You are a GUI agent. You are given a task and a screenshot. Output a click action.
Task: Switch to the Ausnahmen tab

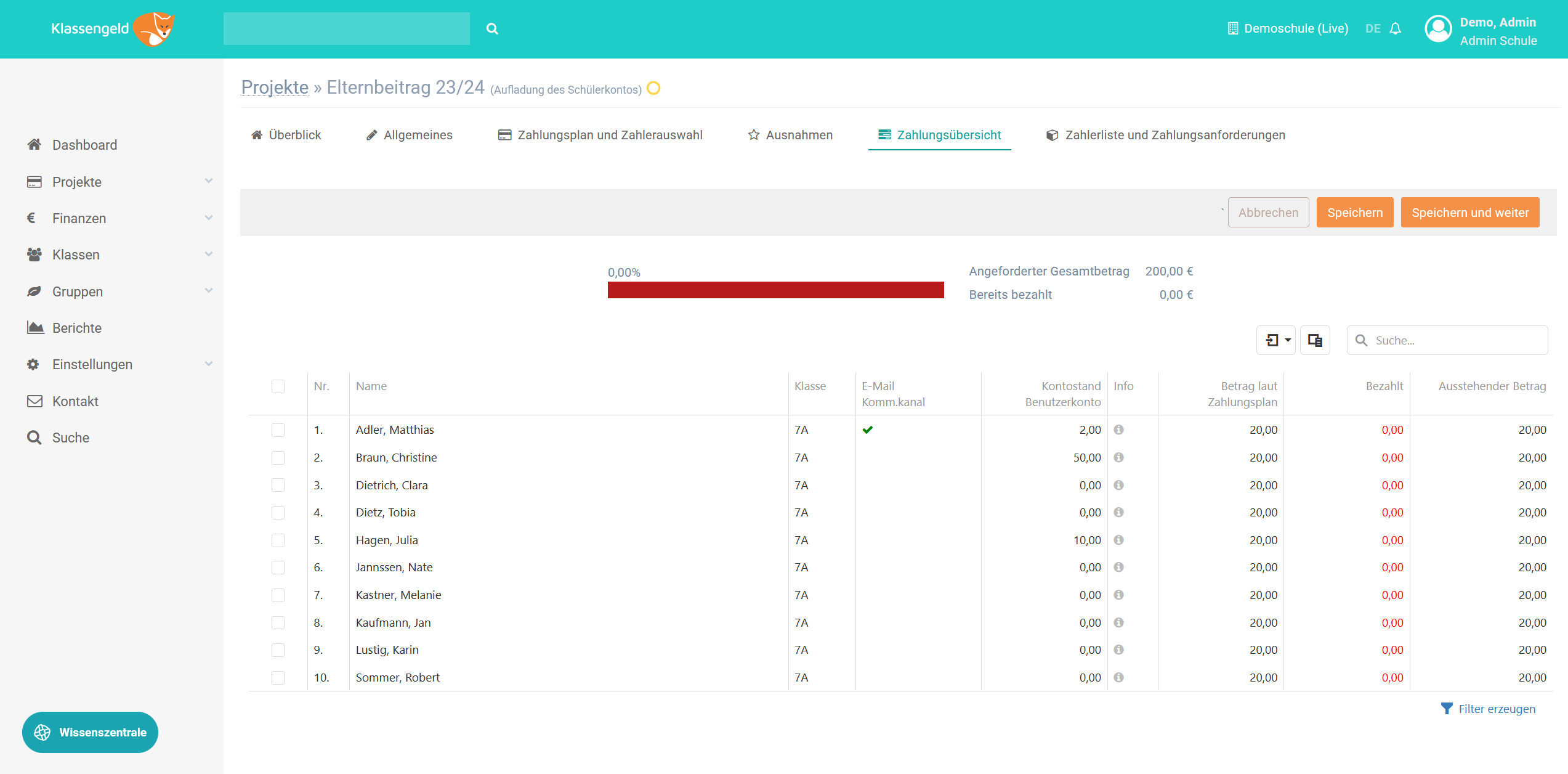[790, 135]
